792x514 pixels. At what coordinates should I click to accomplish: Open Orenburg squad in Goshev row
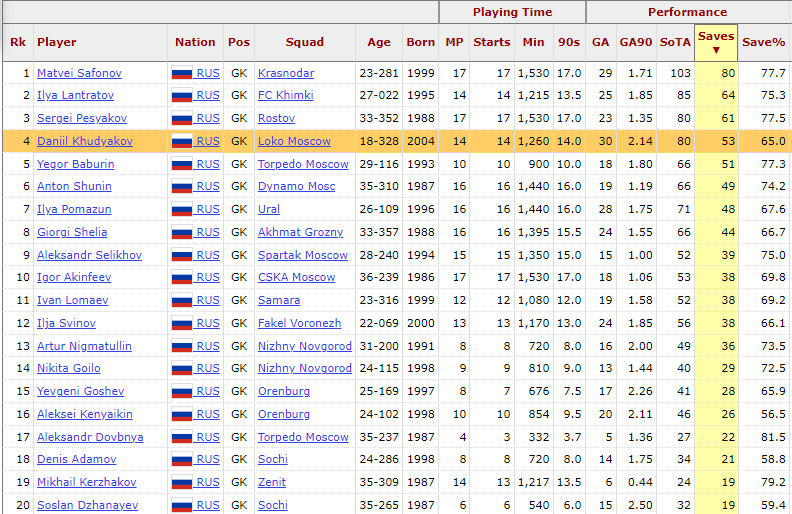[284, 391]
